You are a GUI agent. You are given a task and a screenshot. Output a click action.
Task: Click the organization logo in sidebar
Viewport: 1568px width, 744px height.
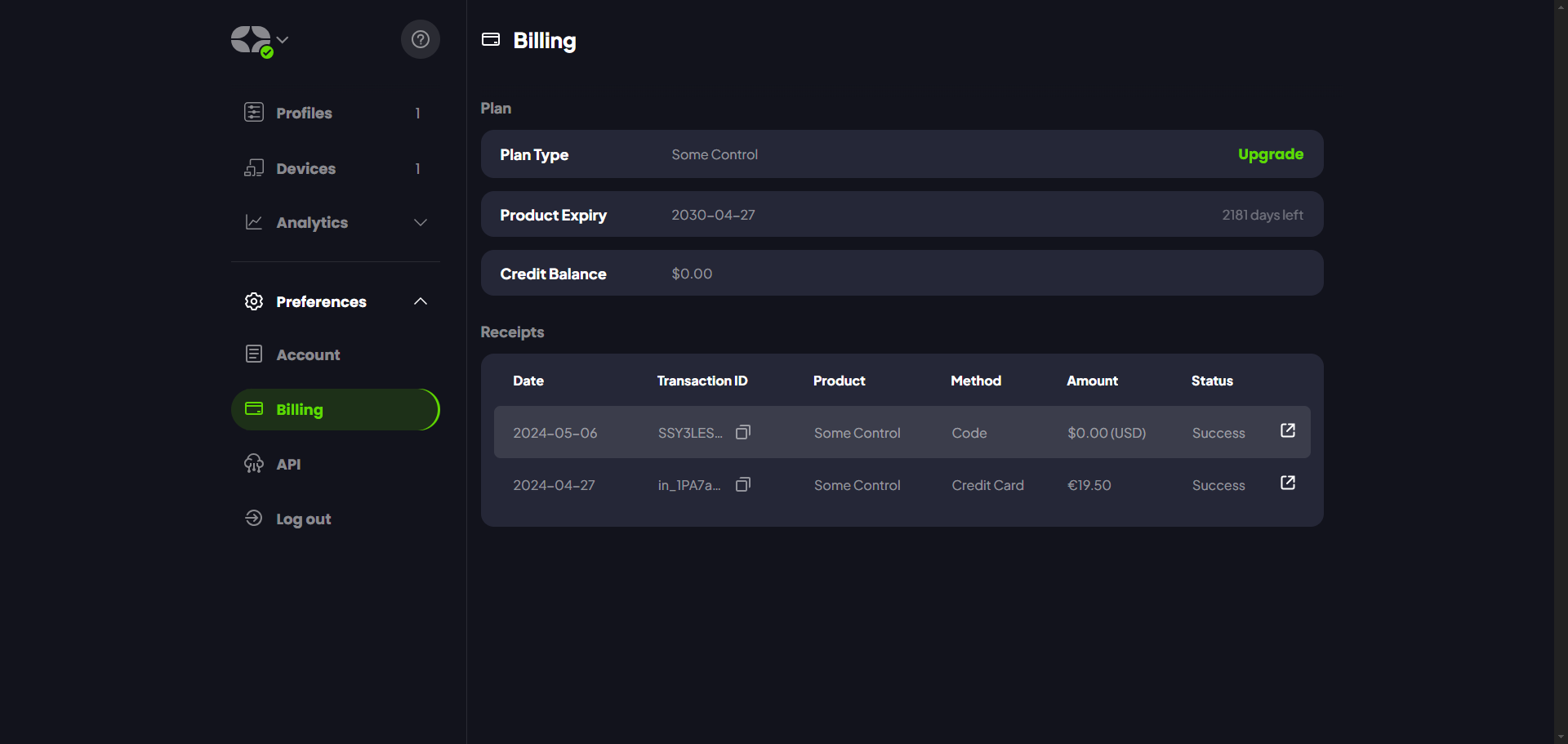(x=250, y=39)
